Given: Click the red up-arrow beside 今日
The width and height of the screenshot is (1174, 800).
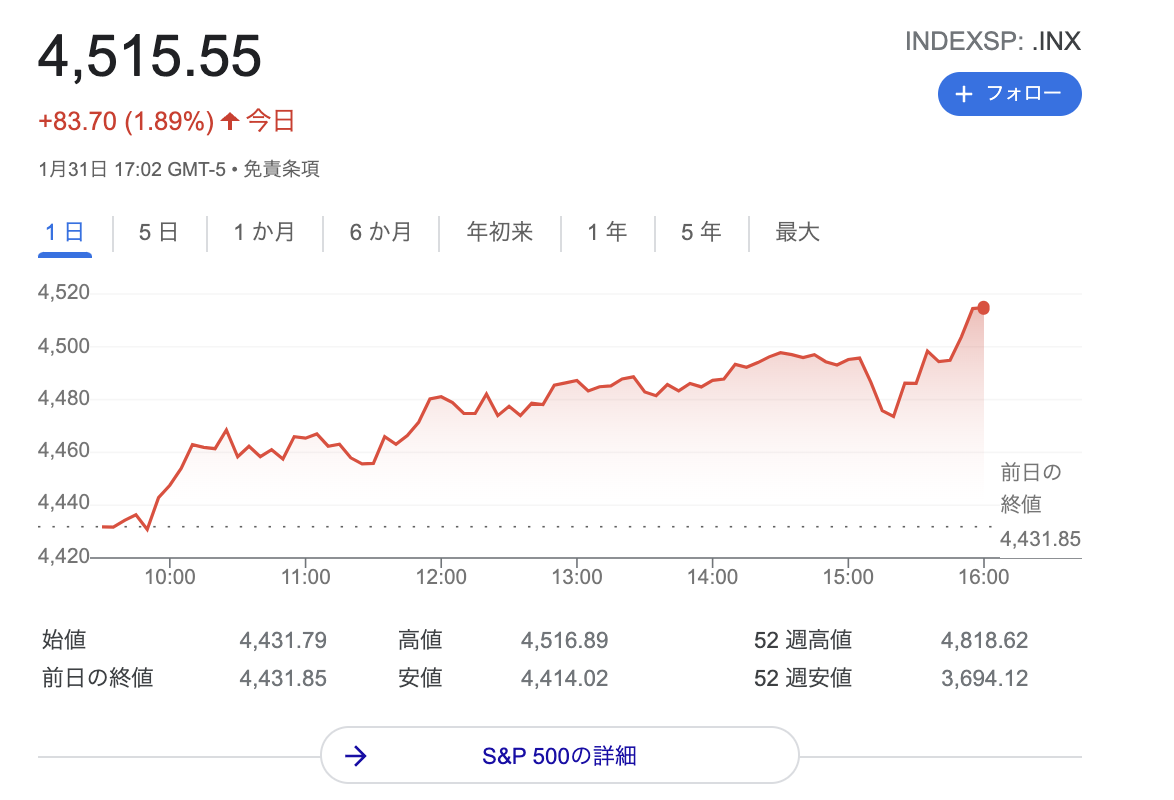Looking at the screenshot, I should click(x=230, y=121).
